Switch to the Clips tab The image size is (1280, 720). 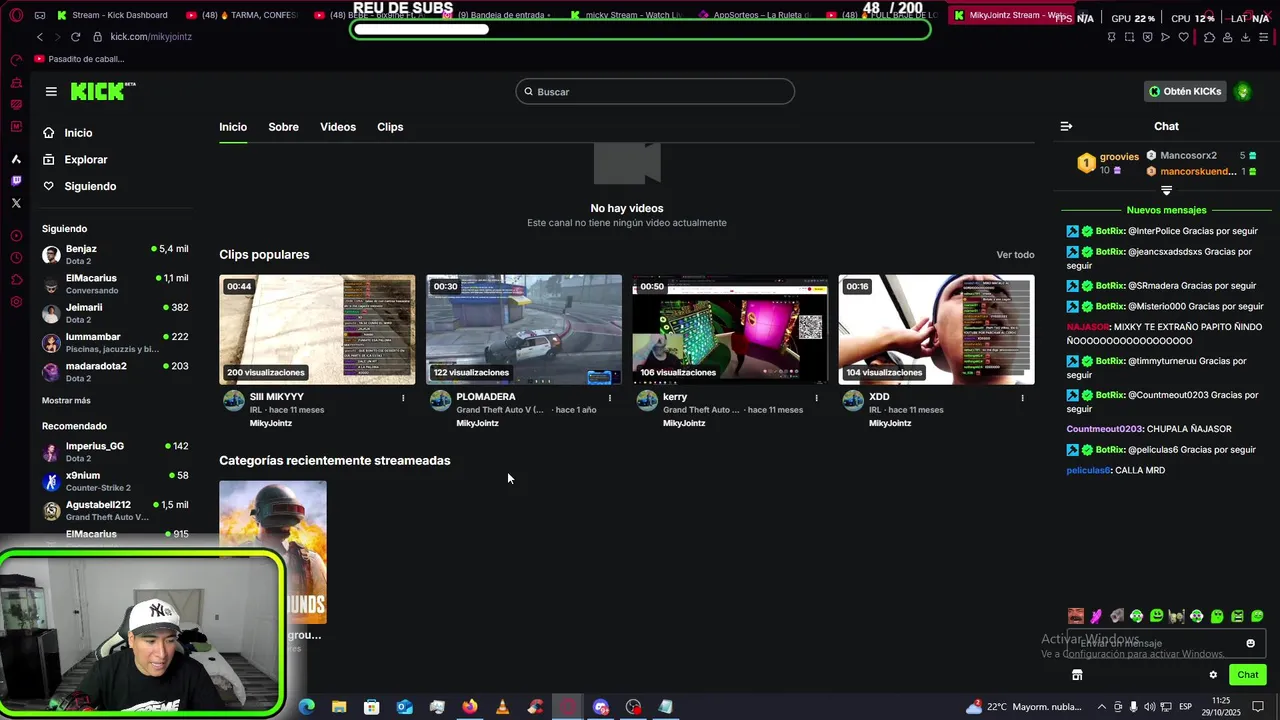[390, 127]
